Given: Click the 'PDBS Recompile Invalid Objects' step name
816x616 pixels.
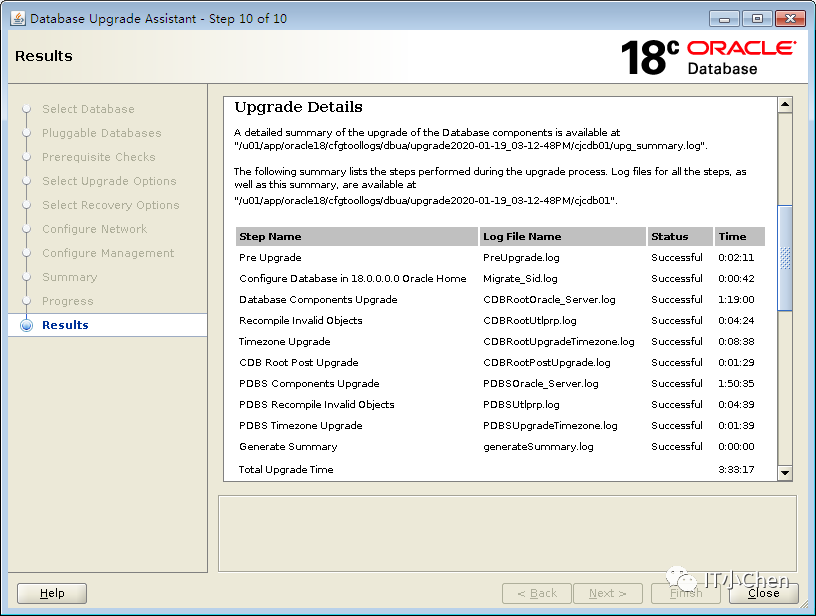Looking at the screenshot, I should click(317, 404).
